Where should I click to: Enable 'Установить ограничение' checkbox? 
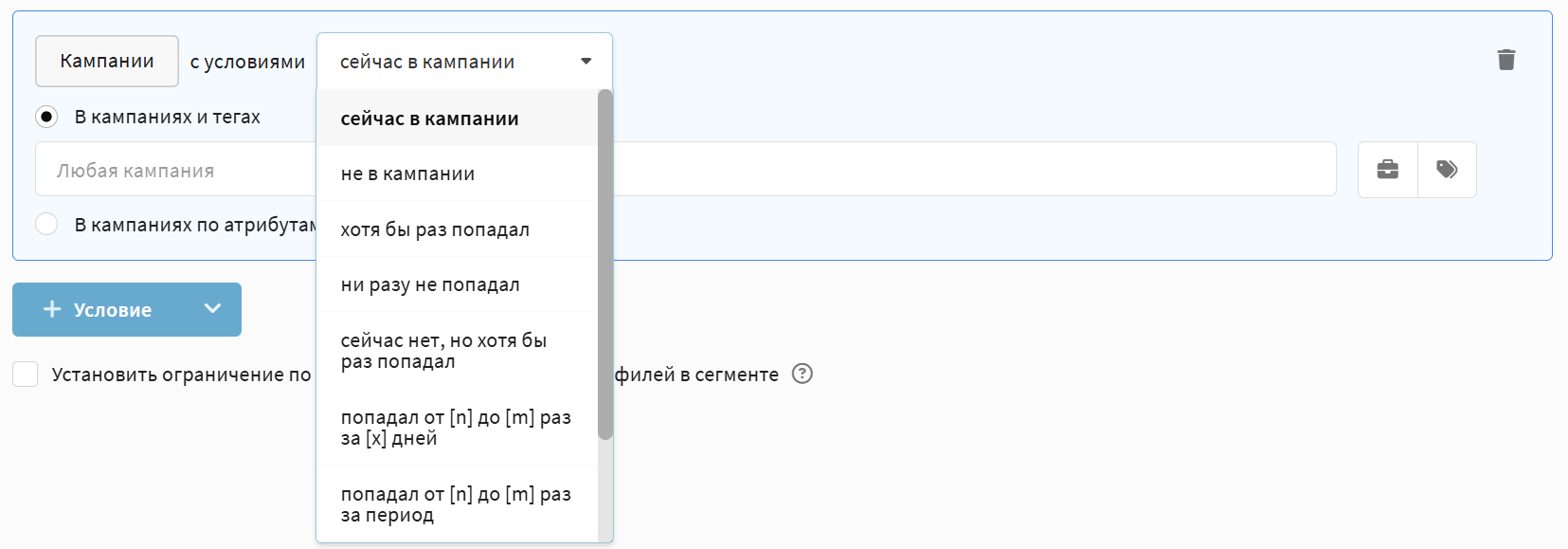pyautogui.click(x=26, y=375)
